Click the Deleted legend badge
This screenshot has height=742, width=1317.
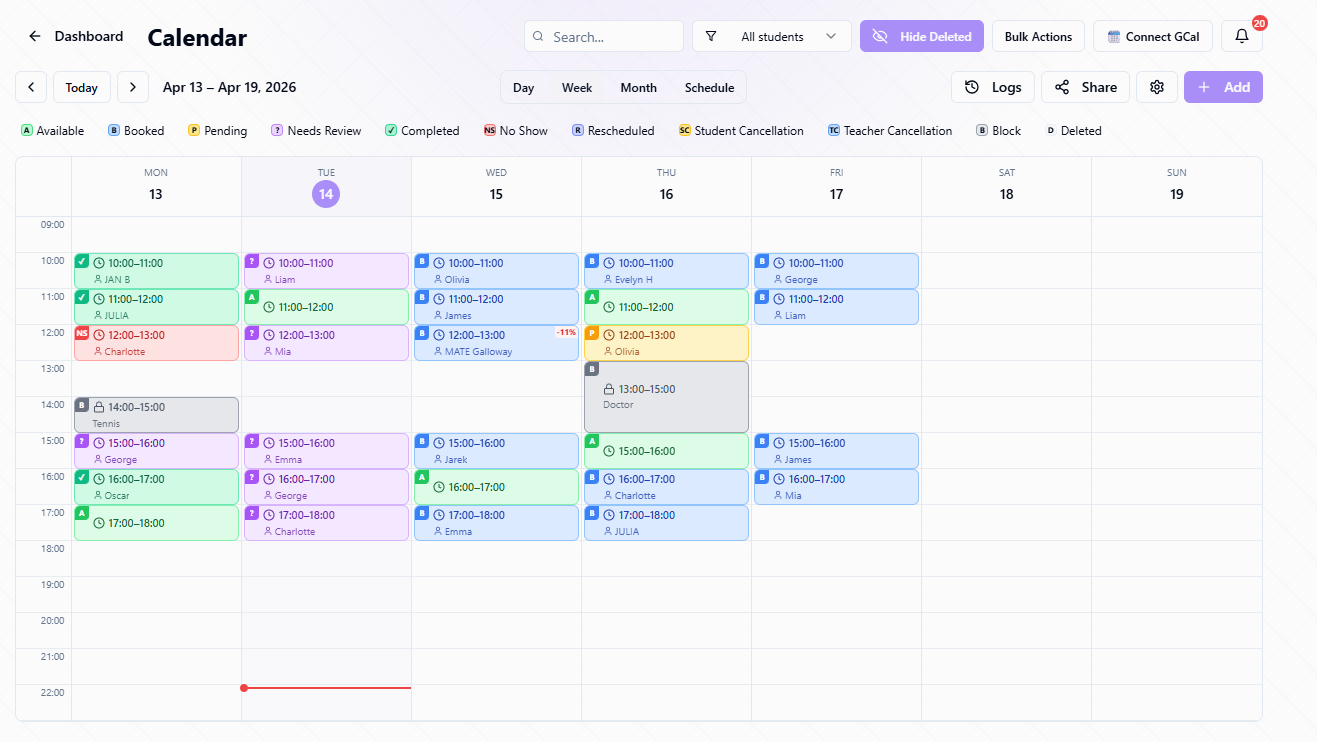coord(1051,131)
